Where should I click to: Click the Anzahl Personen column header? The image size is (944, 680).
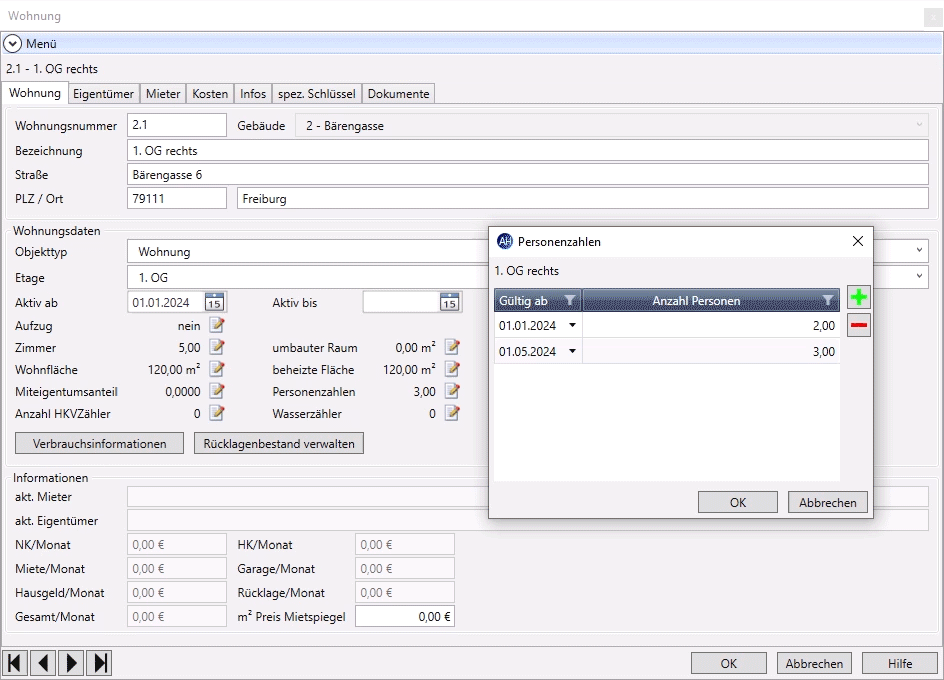pyautogui.click(x=711, y=301)
